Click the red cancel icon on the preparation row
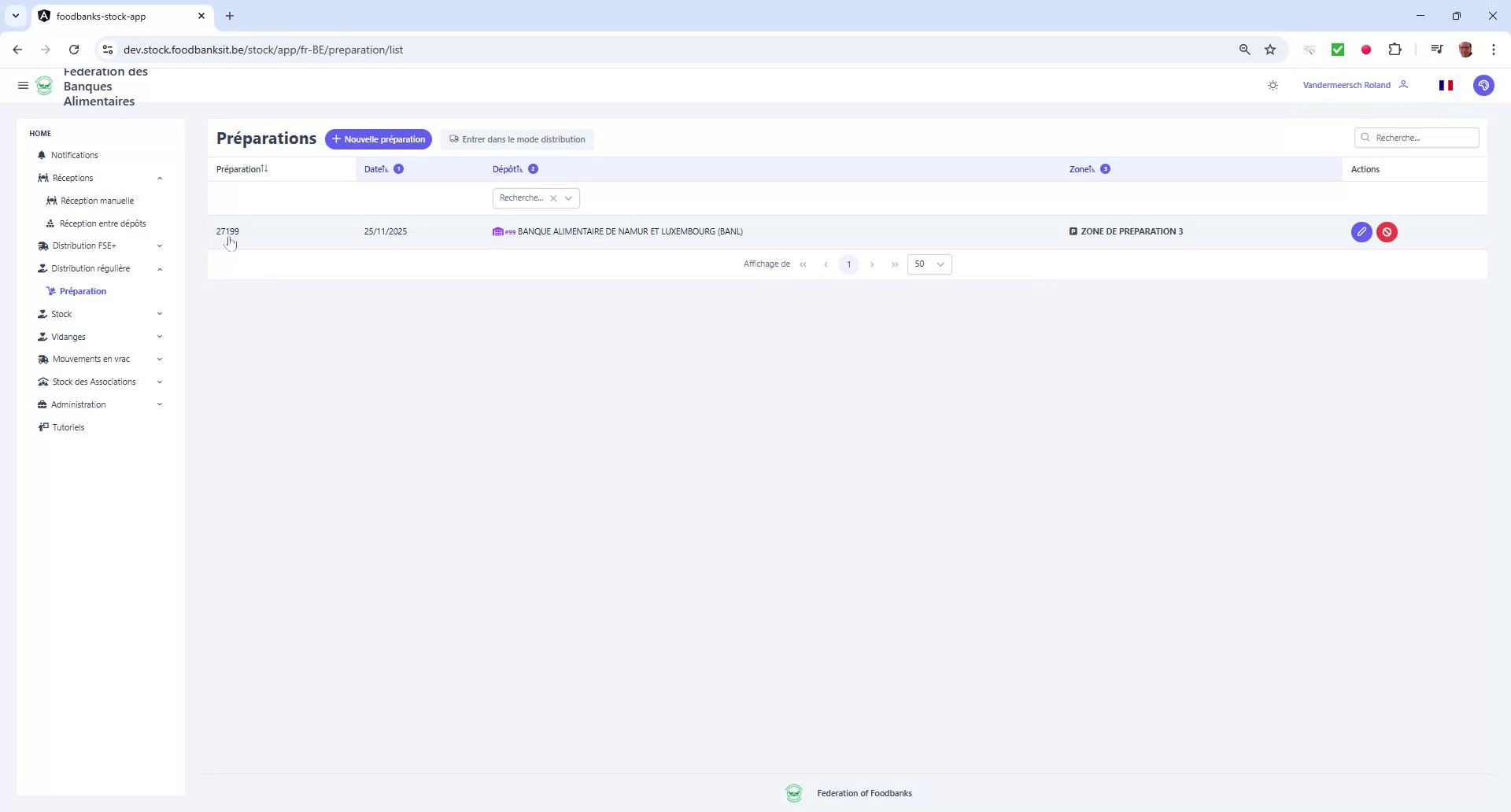The height and width of the screenshot is (812, 1511). (1387, 231)
